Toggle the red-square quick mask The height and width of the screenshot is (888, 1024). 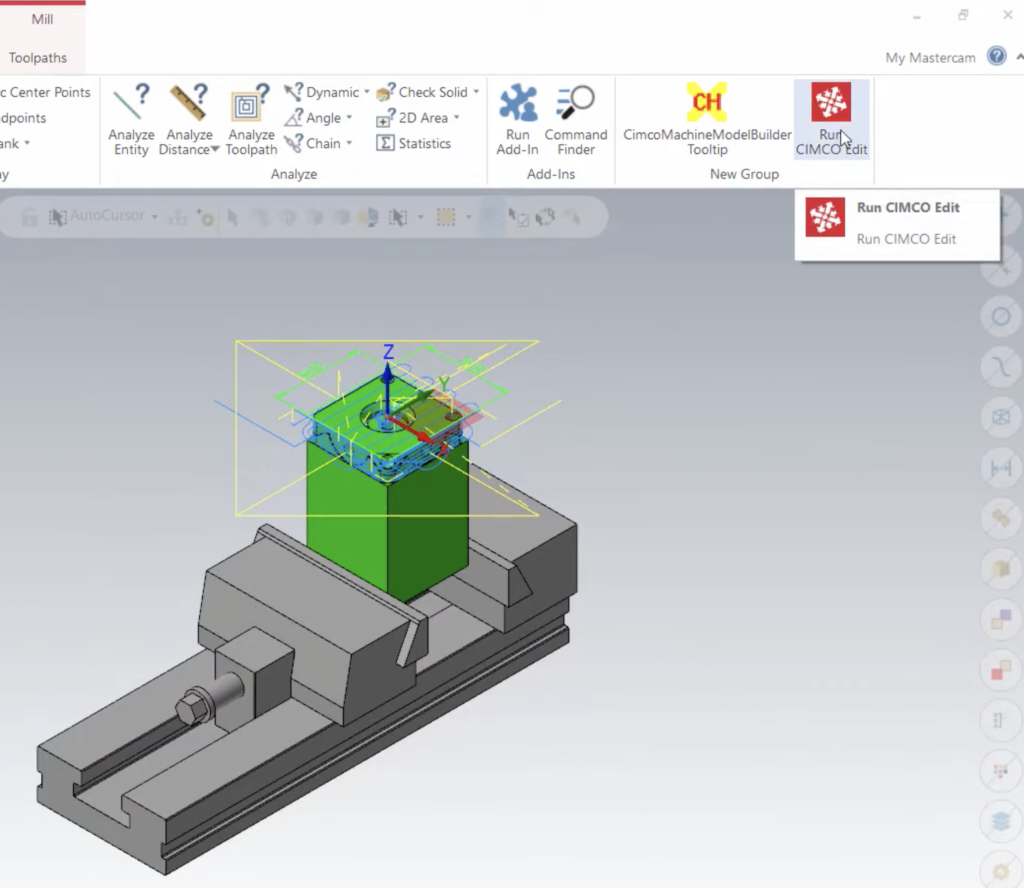[1000, 669]
